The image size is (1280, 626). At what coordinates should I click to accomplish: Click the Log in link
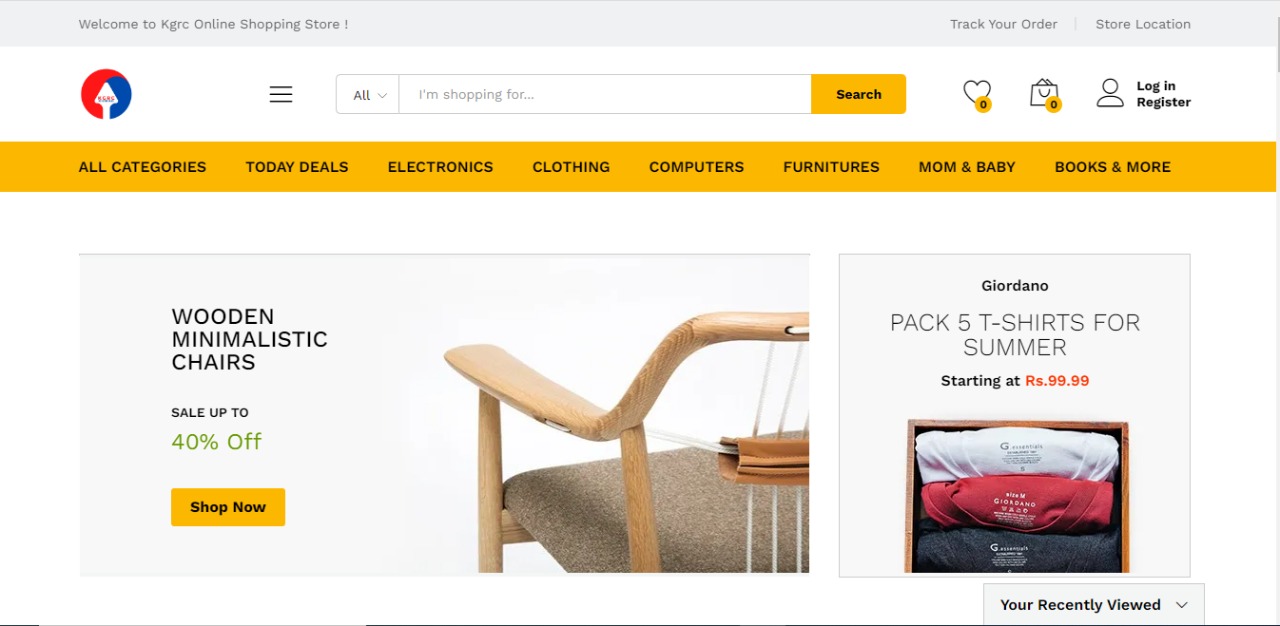1156,86
